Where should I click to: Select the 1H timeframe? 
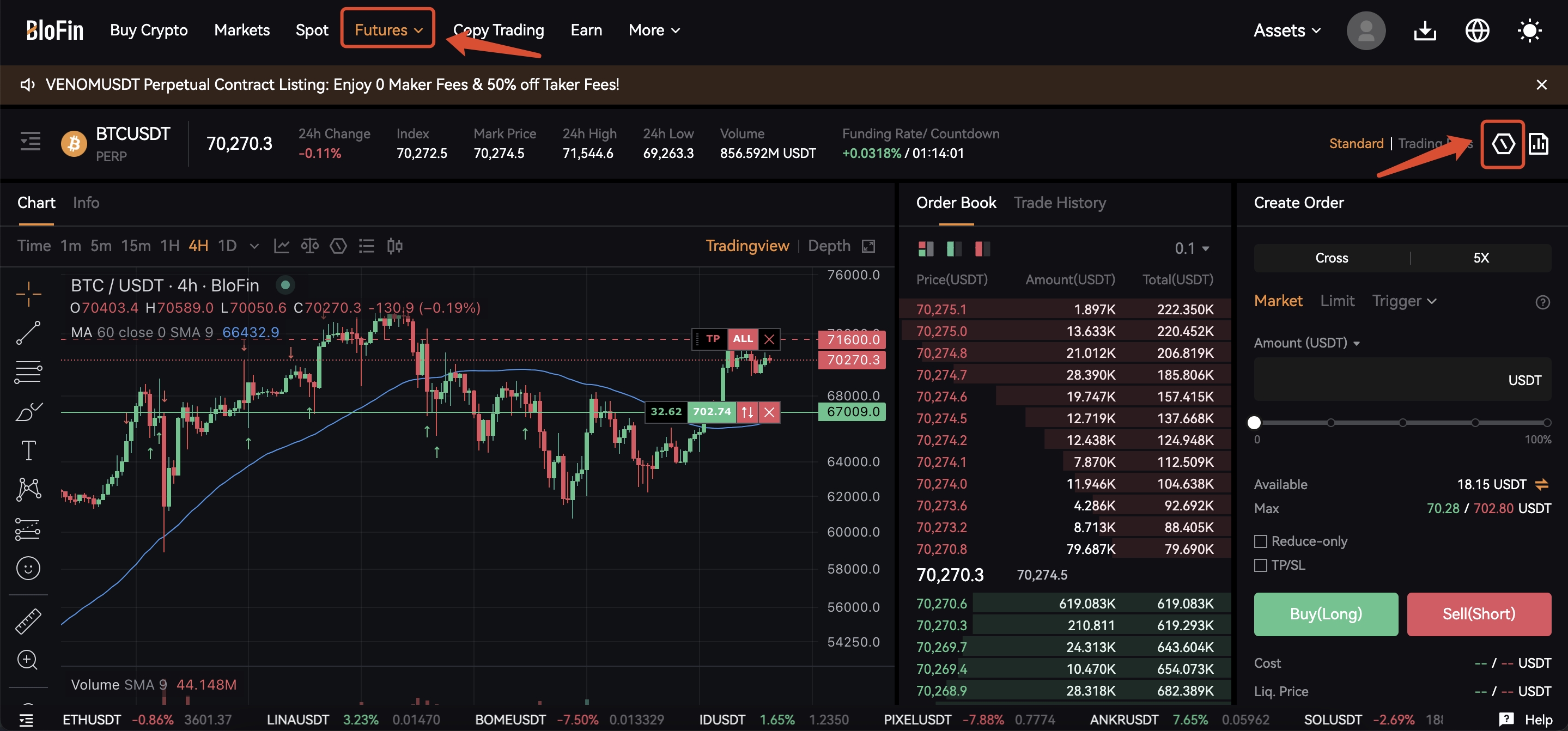pos(170,246)
